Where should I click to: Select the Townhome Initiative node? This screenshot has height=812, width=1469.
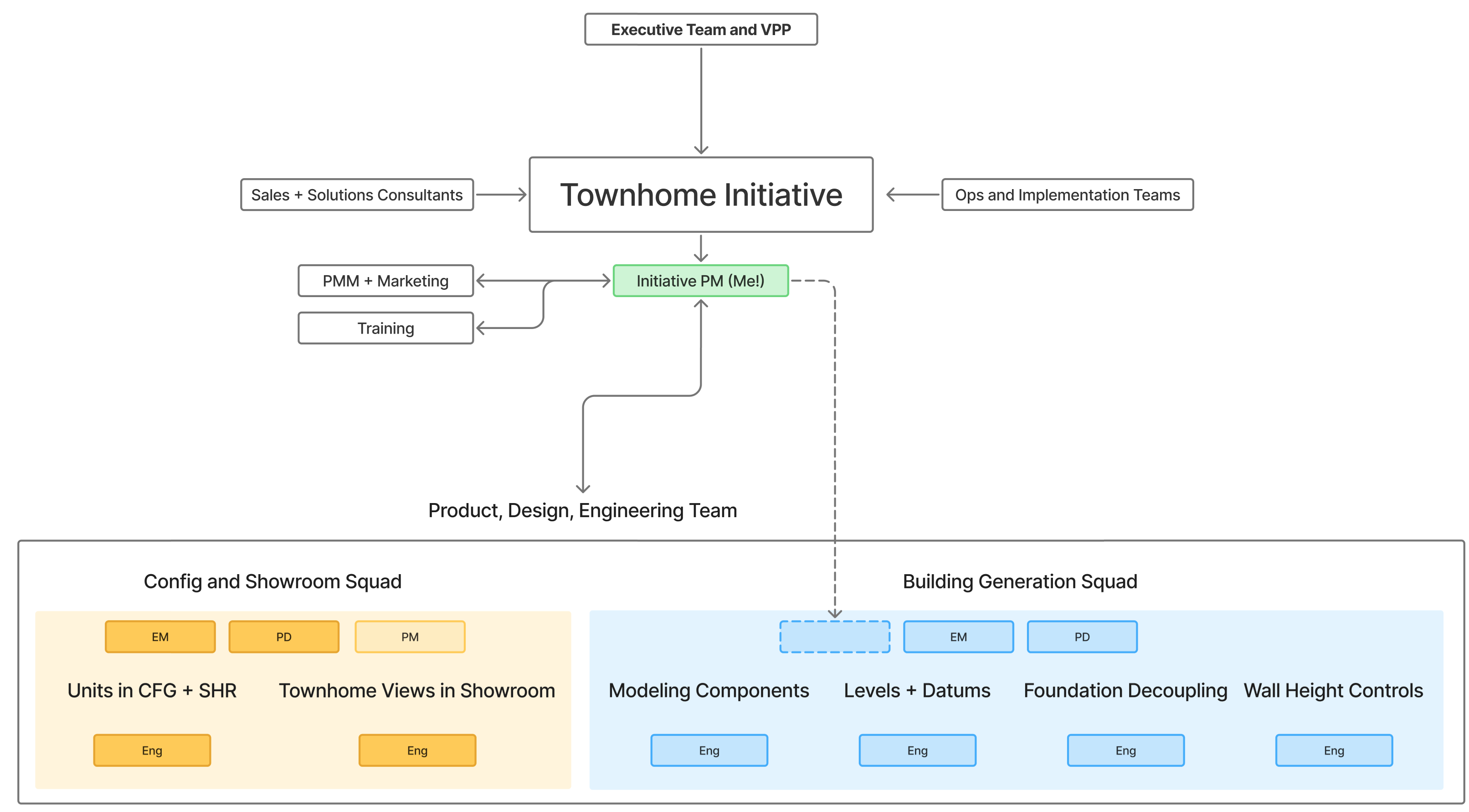(x=700, y=195)
